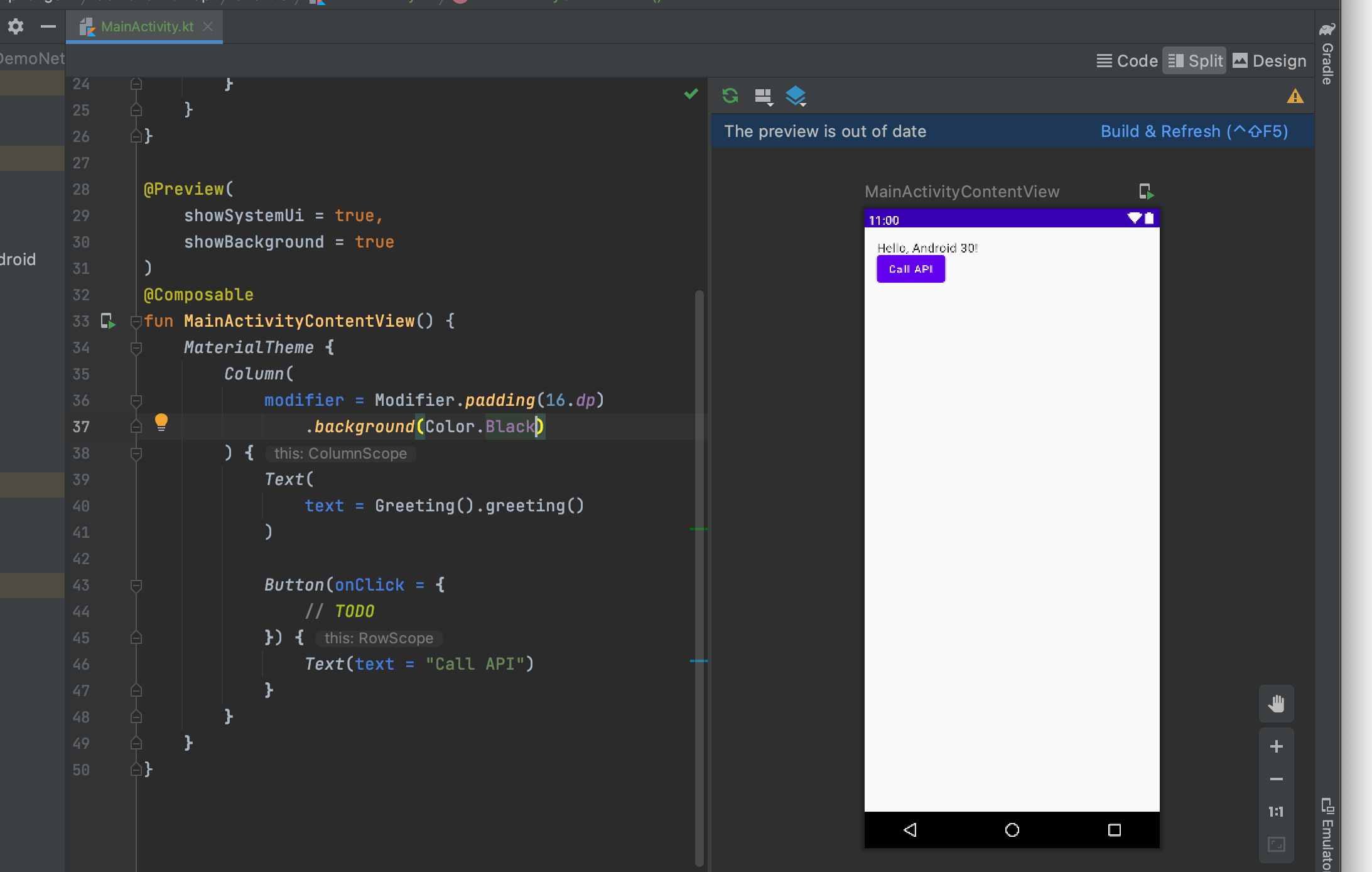Click the yellow lightbulb intention icon
Image resolution: width=1372 pixels, height=872 pixels.
pyautogui.click(x=161, y=422)
